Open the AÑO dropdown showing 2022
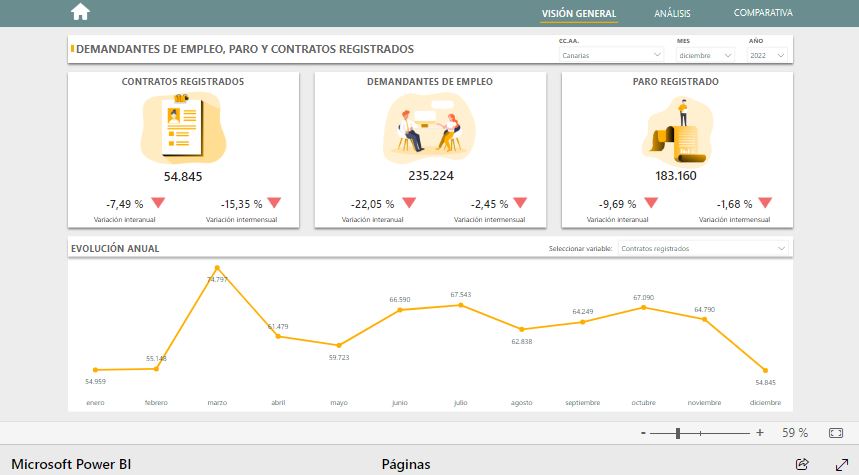This screenshot has width=859, height=475. point(767,55)
